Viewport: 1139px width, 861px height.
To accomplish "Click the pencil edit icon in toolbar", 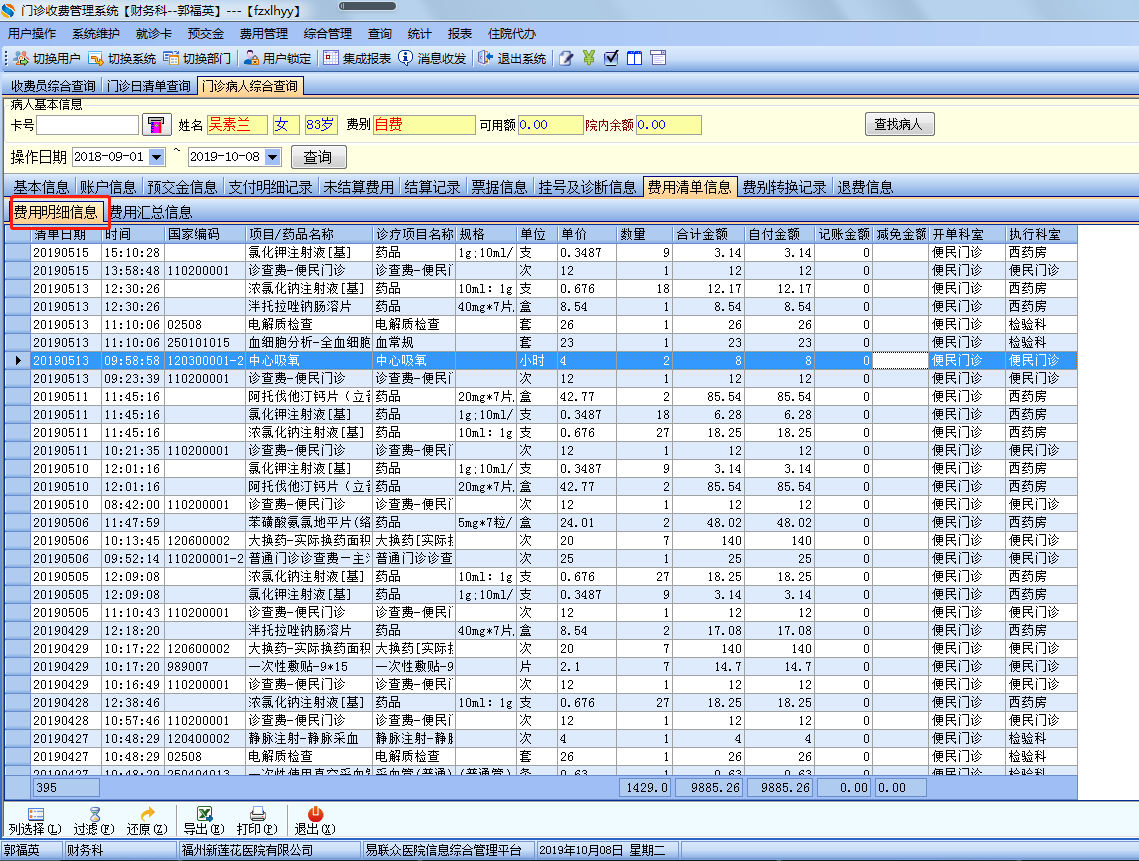I will (567, 58).
